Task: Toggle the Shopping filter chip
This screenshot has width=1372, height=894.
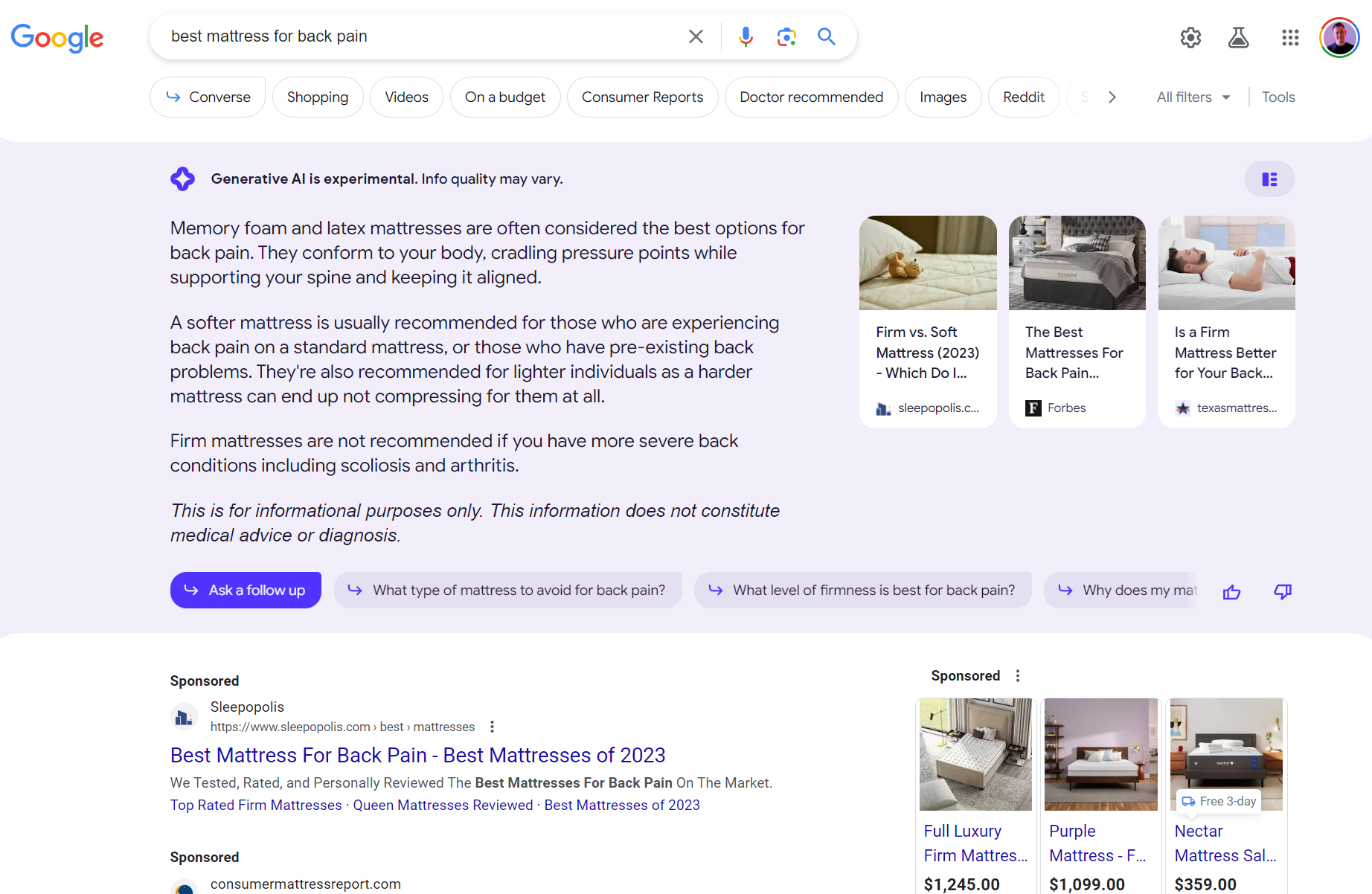Action: tap(318, 97)
